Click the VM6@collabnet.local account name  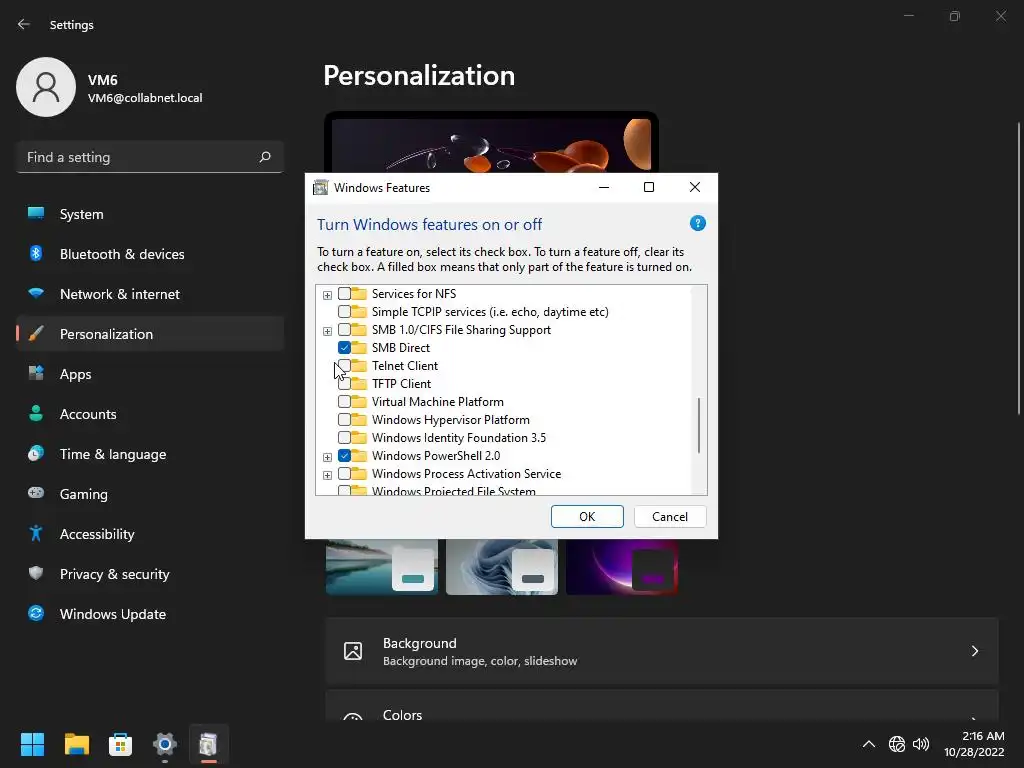pos(145,98)
